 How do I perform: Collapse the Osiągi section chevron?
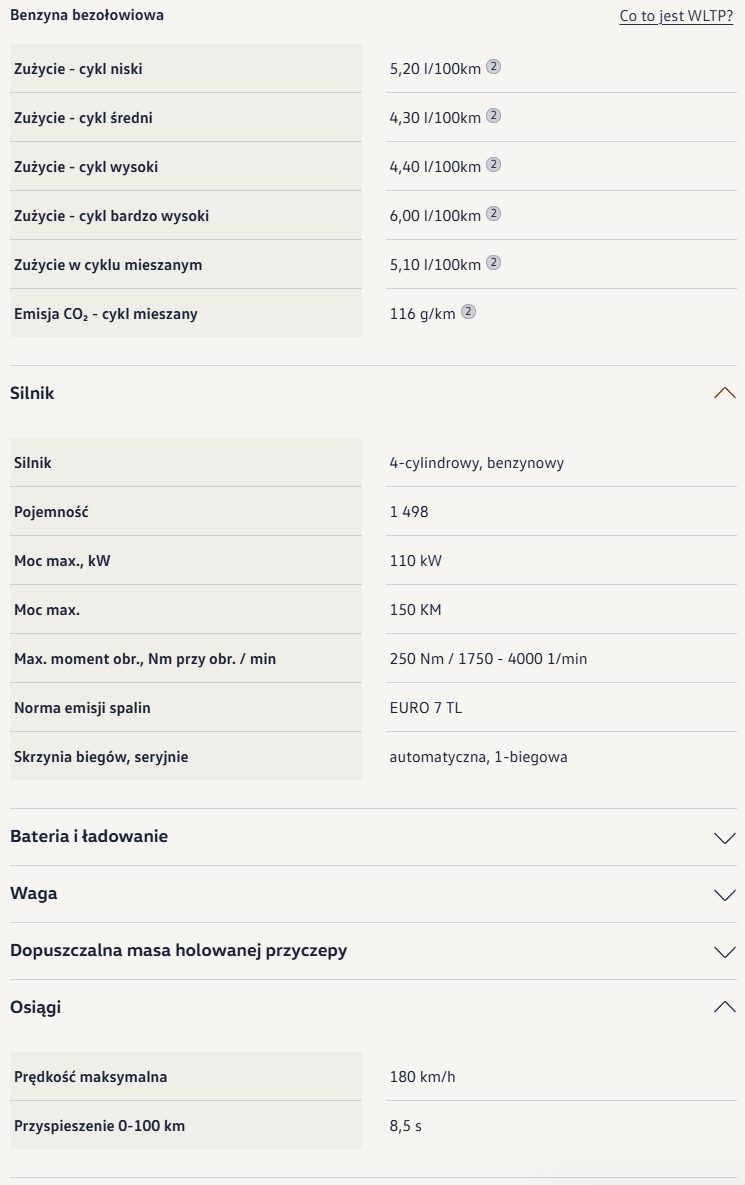pos(725,1007)
